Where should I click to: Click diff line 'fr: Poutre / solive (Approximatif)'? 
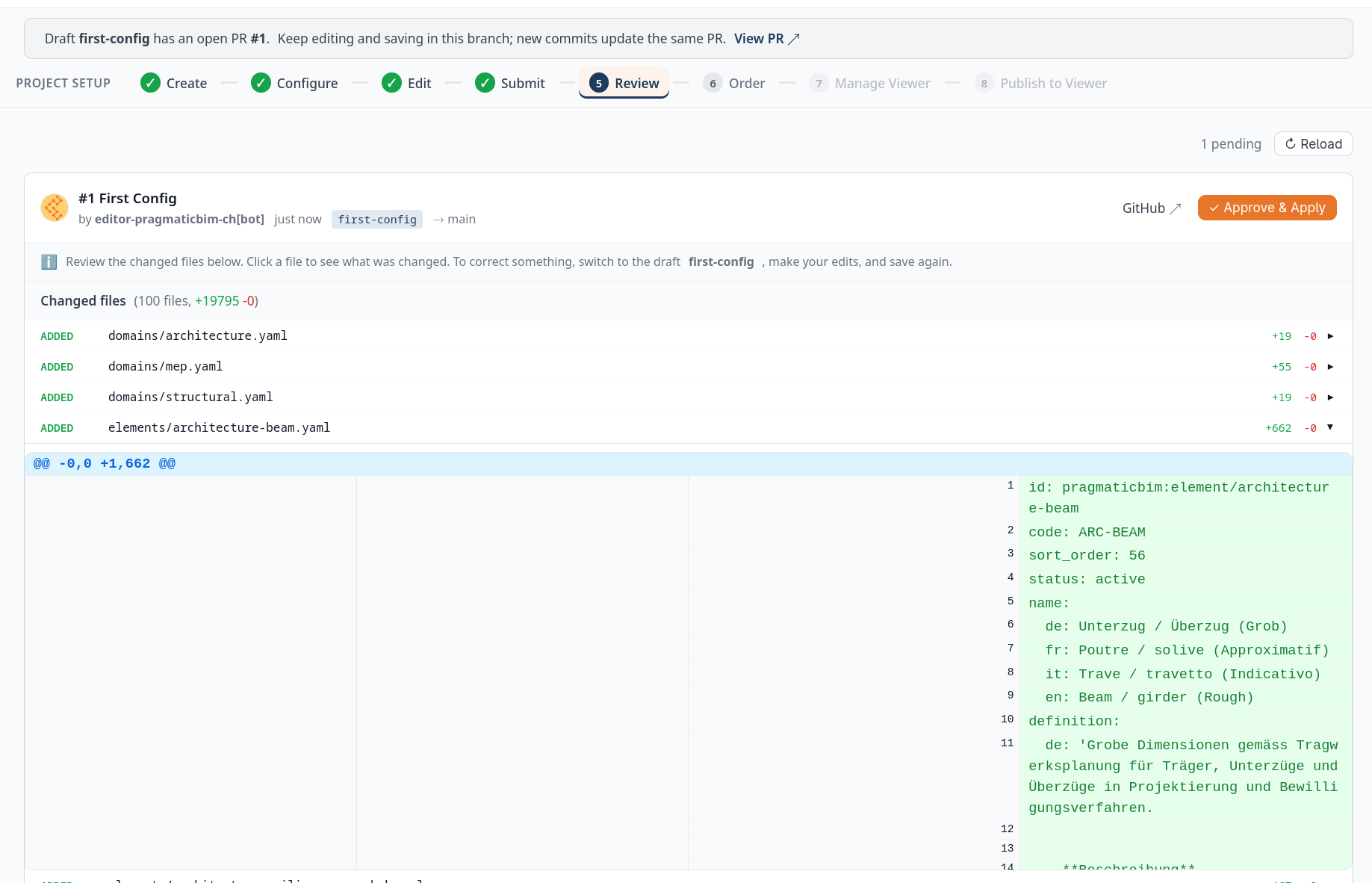pos(1187,651)
